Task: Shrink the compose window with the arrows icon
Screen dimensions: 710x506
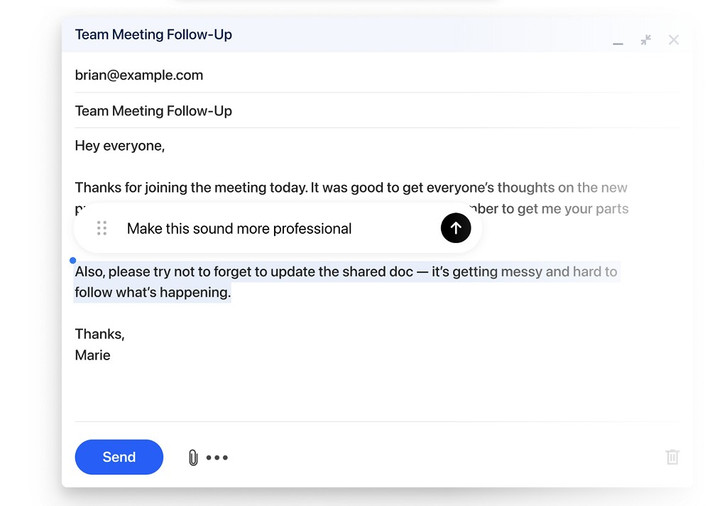Action: pyautogui.click(x=646, y=40)
